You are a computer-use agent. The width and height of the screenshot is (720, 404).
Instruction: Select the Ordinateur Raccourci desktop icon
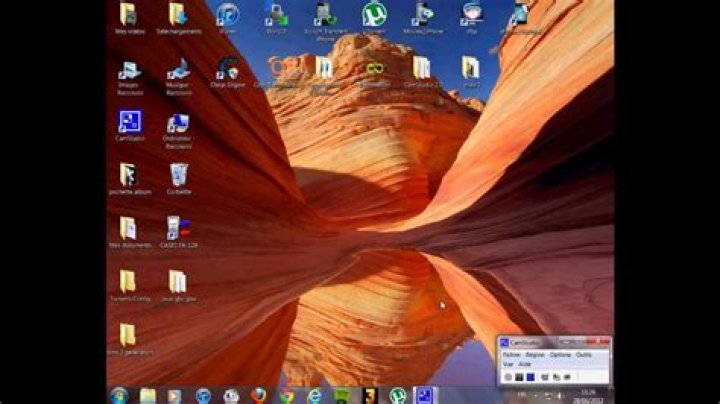179,130
